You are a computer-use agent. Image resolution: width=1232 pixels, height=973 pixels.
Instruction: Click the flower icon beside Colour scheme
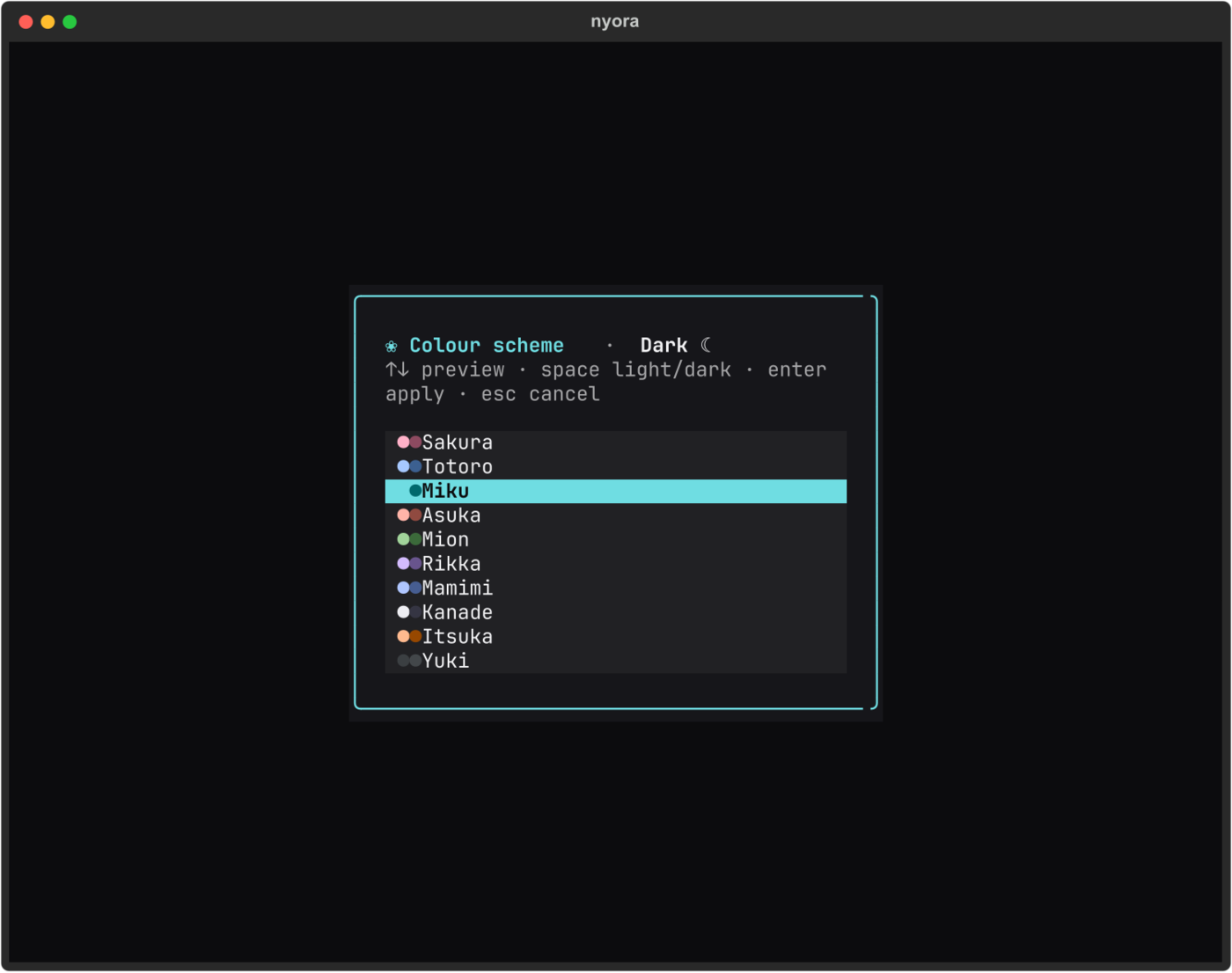[x=392, y=347]
